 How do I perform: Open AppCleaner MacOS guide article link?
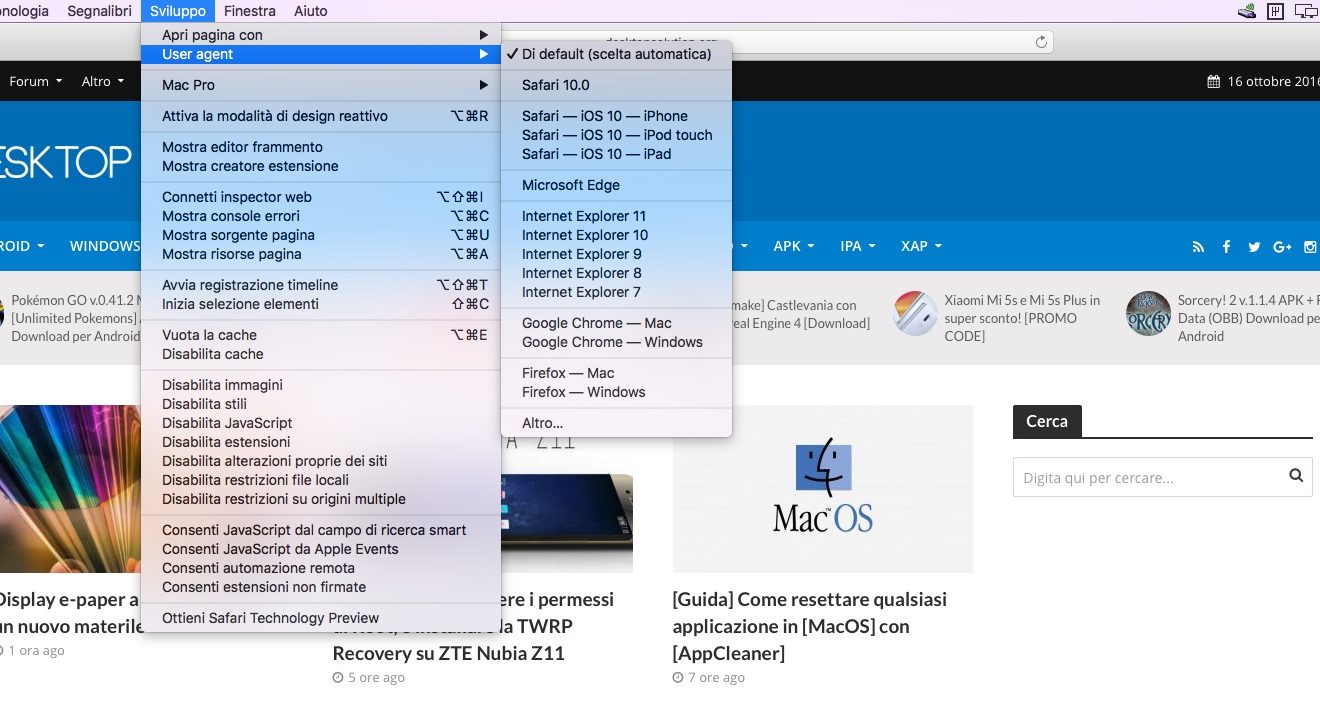(810, 626)
